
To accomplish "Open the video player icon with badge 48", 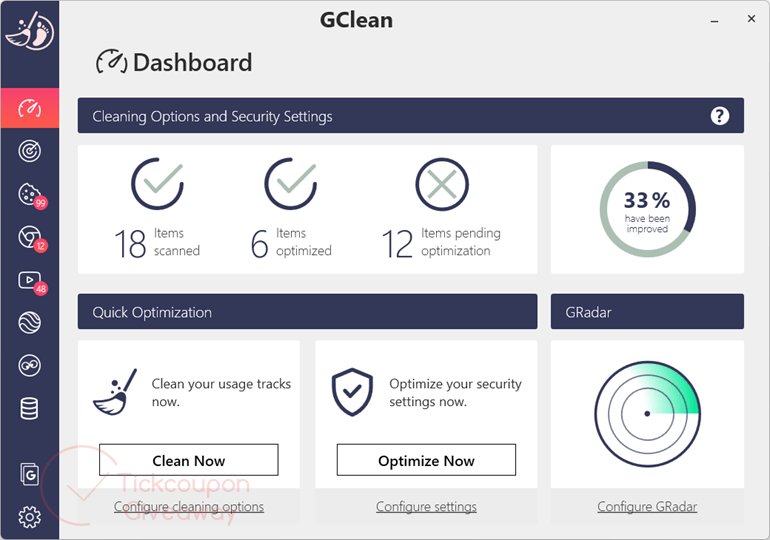I will (32, 282).
